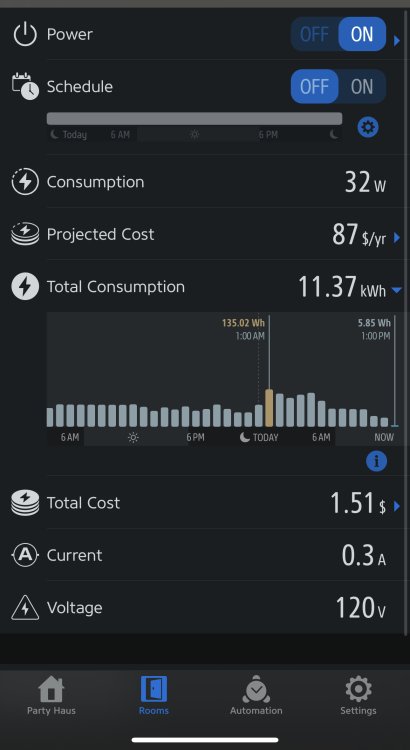Select the highlighted 1:00 AM chart bar
The image size is (410, 750).
[269, 408]
